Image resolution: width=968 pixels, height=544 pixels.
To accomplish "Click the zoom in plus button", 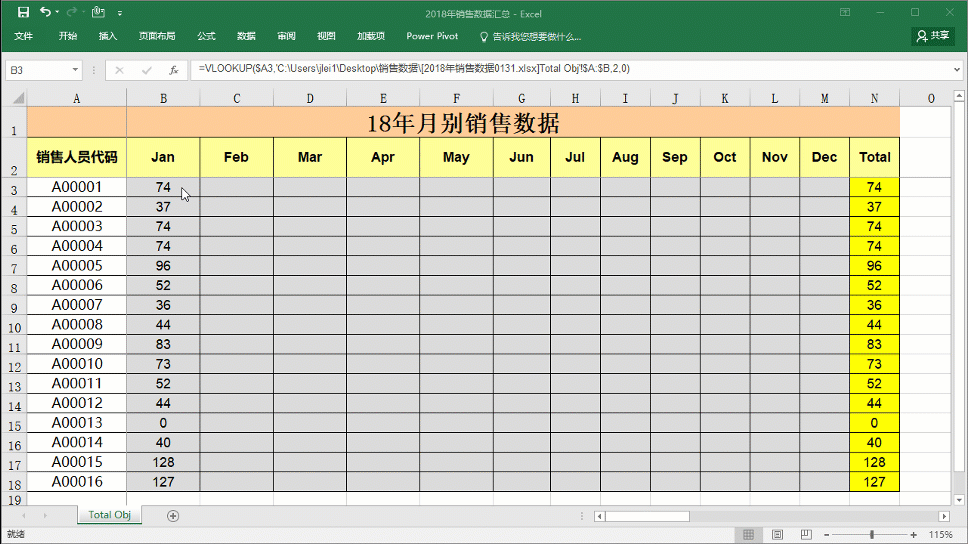I will tap(914, 535).
